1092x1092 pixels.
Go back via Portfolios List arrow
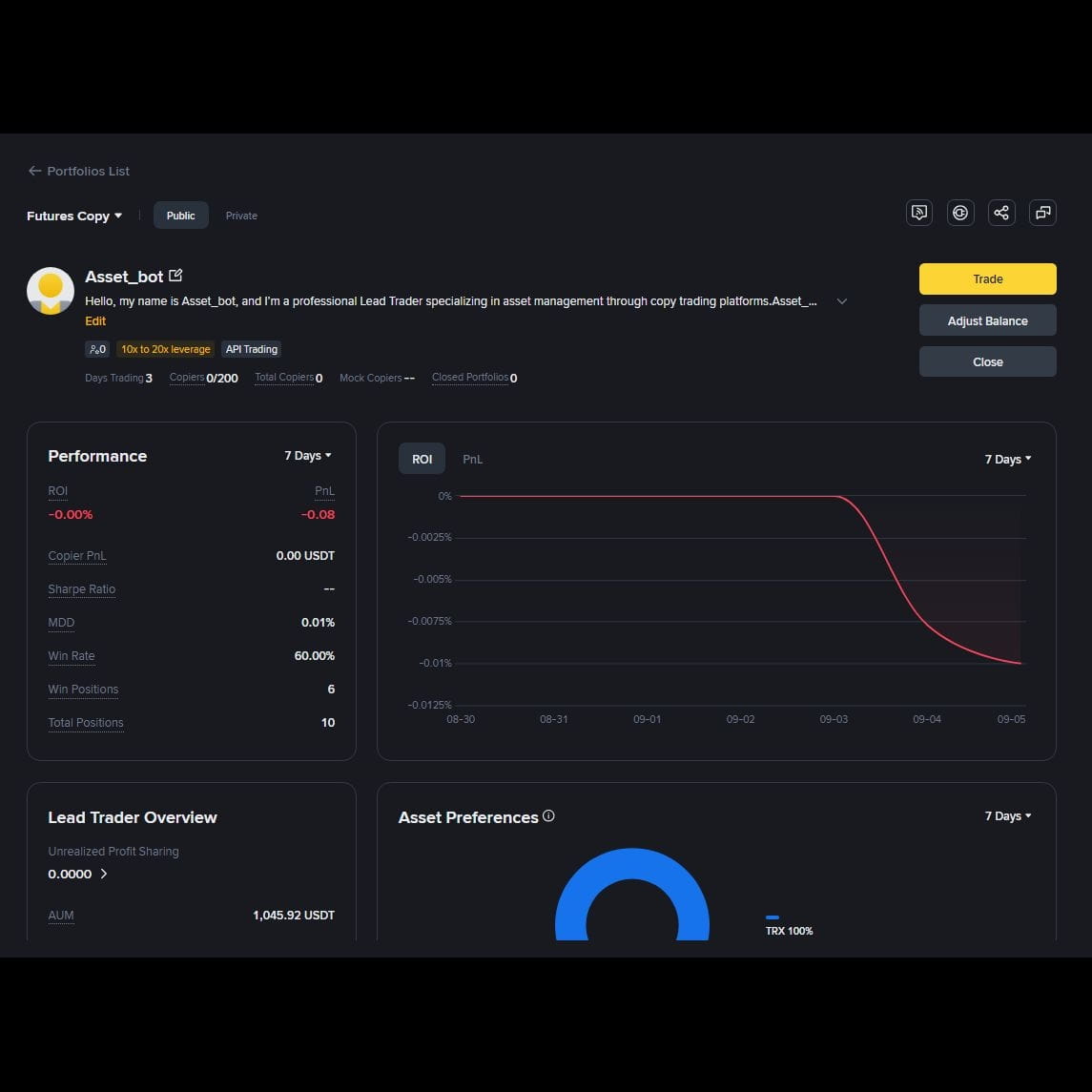34,171
